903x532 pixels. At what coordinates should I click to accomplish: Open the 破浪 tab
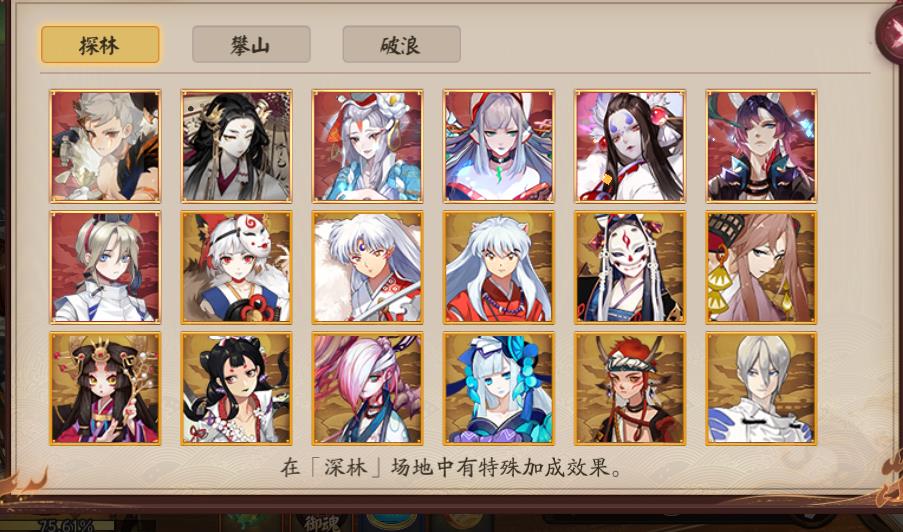[401, 44]
